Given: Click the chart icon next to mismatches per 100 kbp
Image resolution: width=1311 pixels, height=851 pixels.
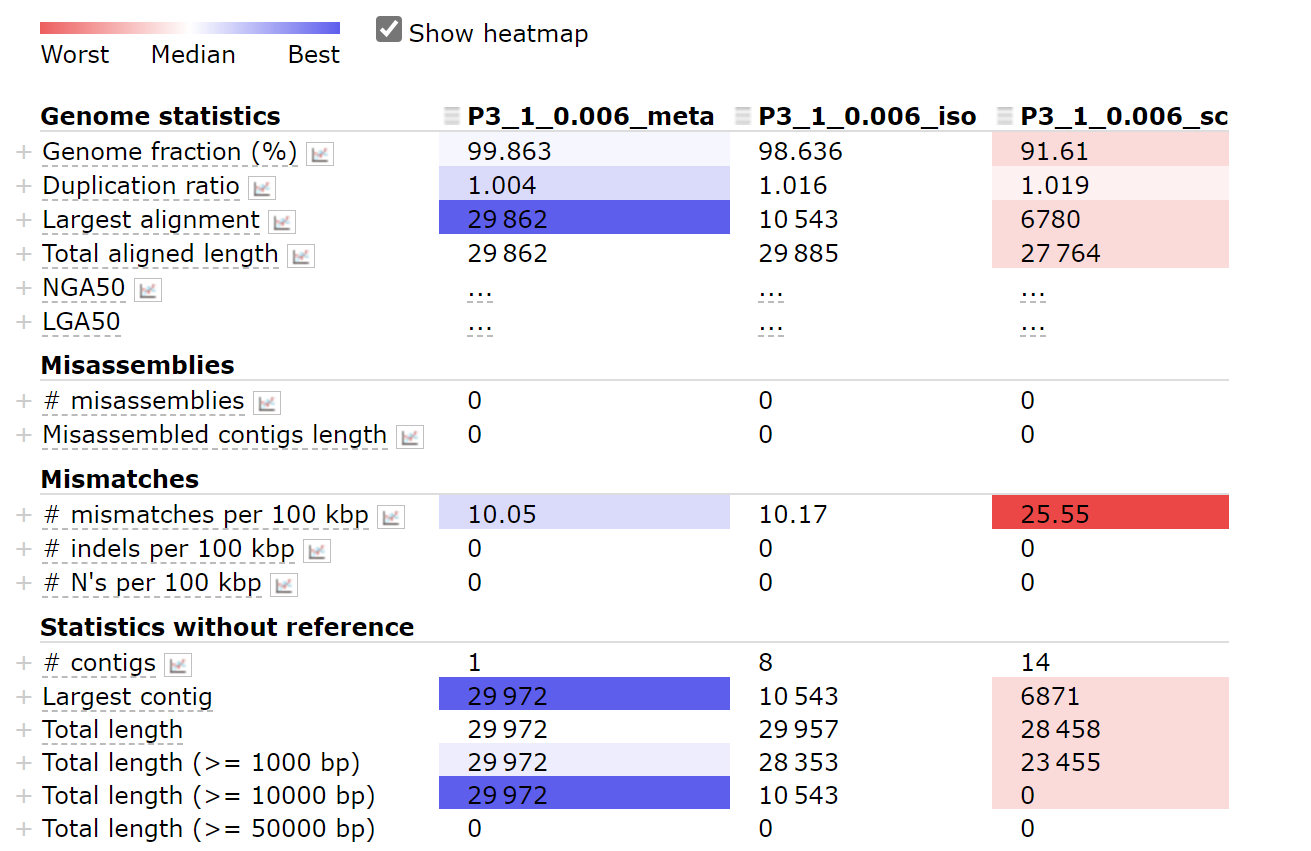Looking at the screenshot, I should (391, 517).
